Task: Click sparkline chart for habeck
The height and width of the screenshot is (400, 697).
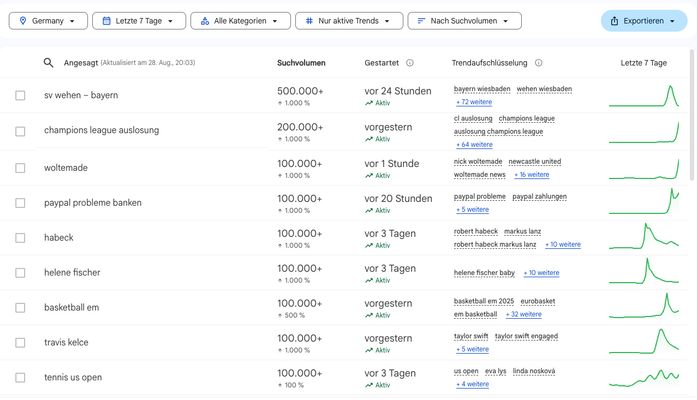Action: click(644, 236)
